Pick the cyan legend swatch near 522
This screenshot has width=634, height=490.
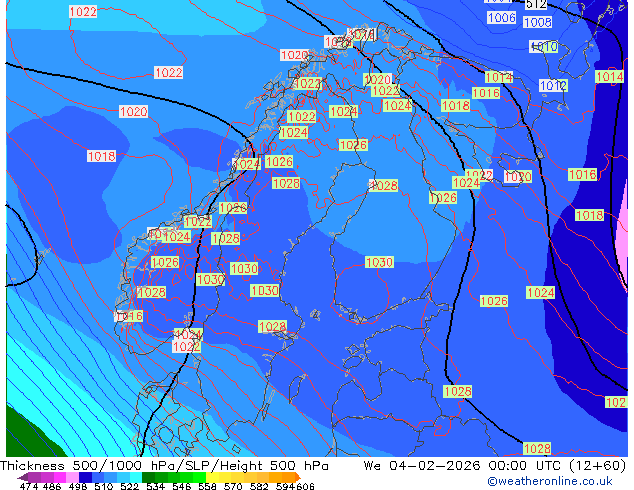click(x=136, y=477)
